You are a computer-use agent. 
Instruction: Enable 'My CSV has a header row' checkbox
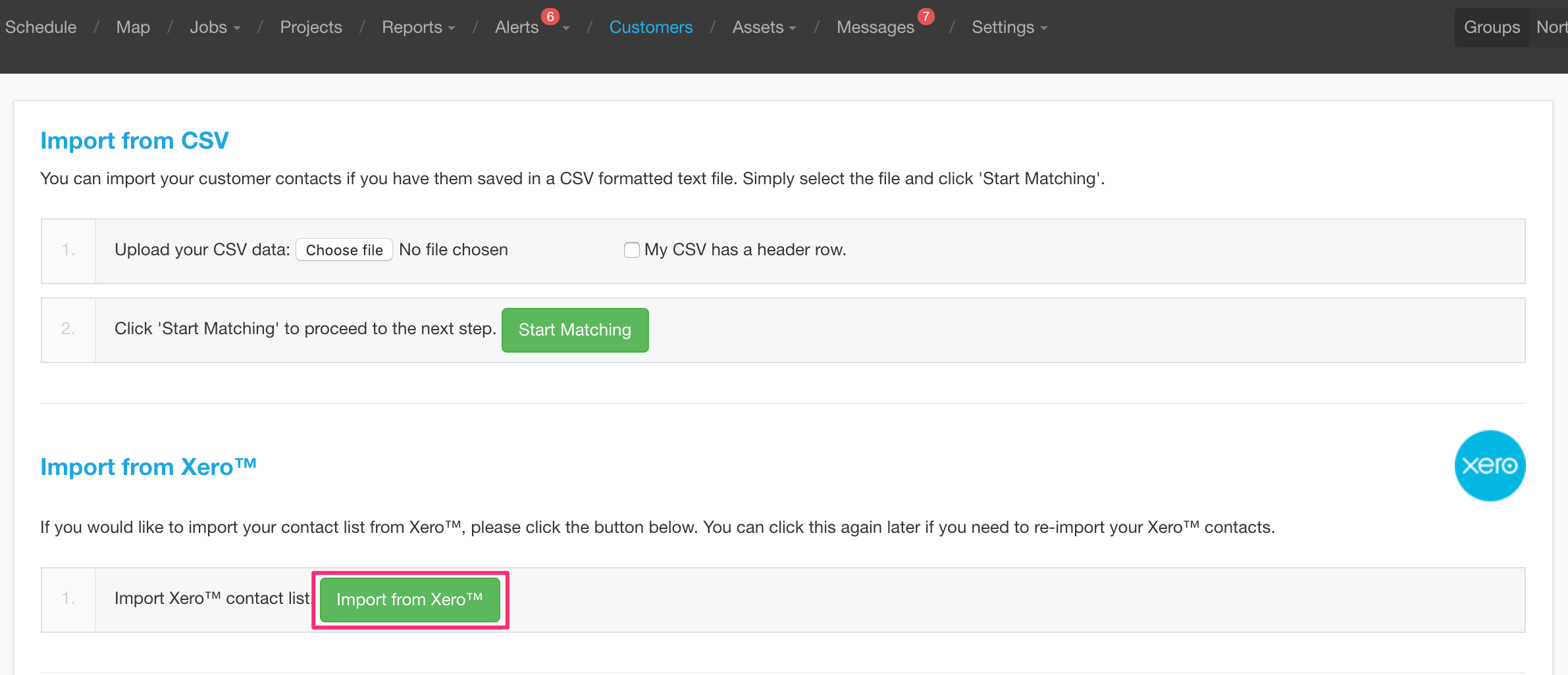pos(632,250)
